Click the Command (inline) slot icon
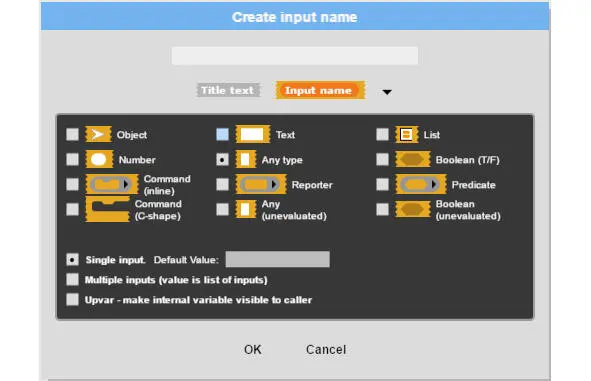The image size is (591, 381). coord(112,184)
